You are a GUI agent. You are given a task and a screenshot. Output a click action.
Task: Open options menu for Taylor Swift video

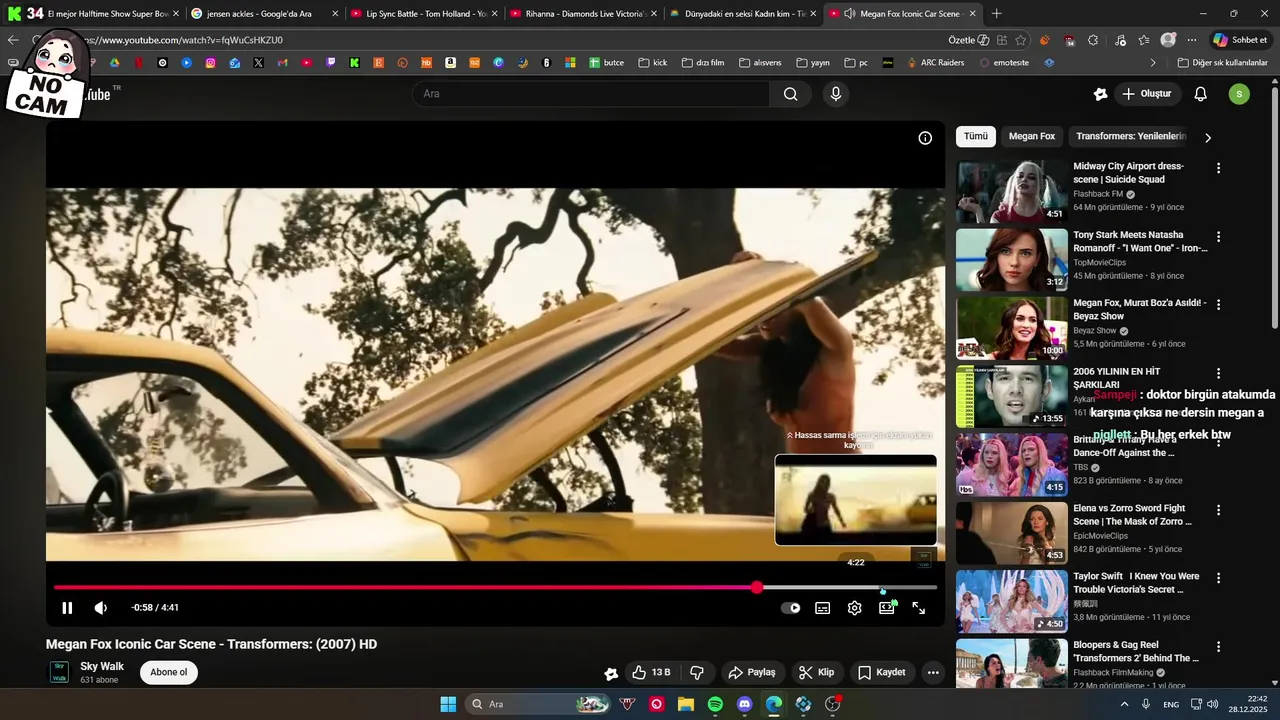click(1218, 578)
